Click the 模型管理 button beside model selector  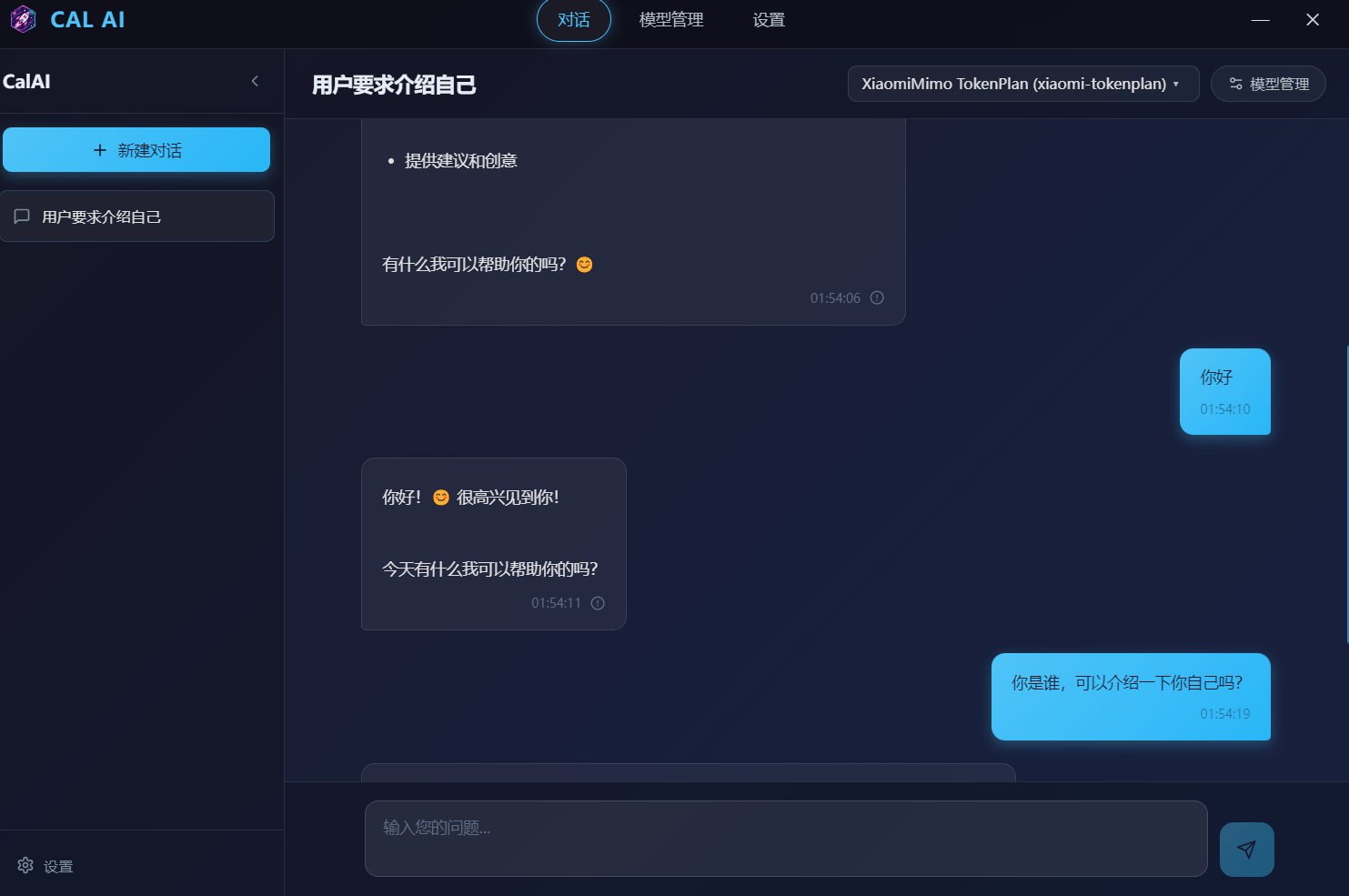(1268, 84)
